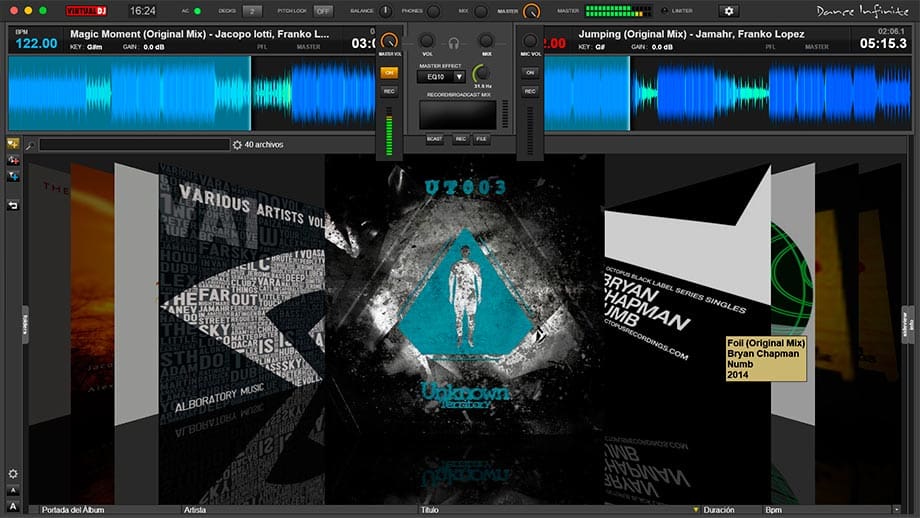920x518 pixels.
Task: Click the headphone VOL knob
Action: pos(427,41)
